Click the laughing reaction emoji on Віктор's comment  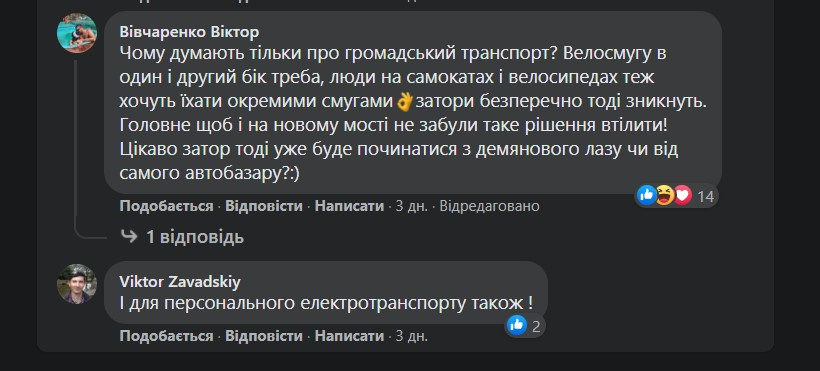pyautogui.click(x=665, y=196)
